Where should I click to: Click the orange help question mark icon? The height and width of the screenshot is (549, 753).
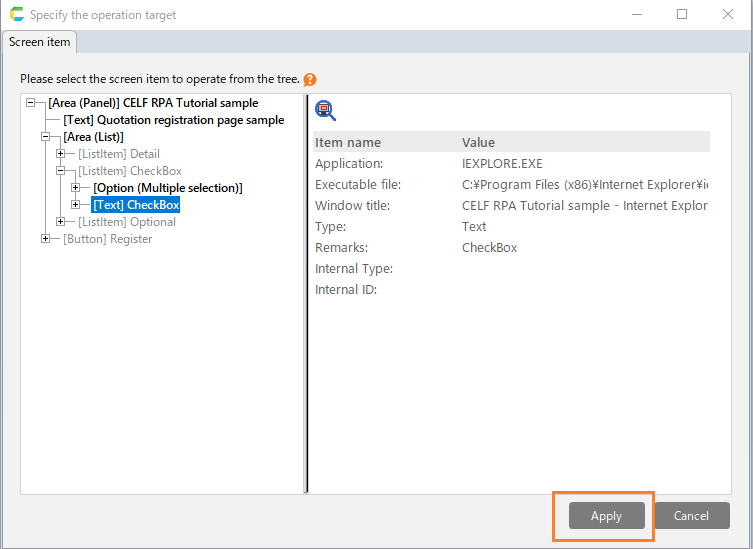point(310,79)
